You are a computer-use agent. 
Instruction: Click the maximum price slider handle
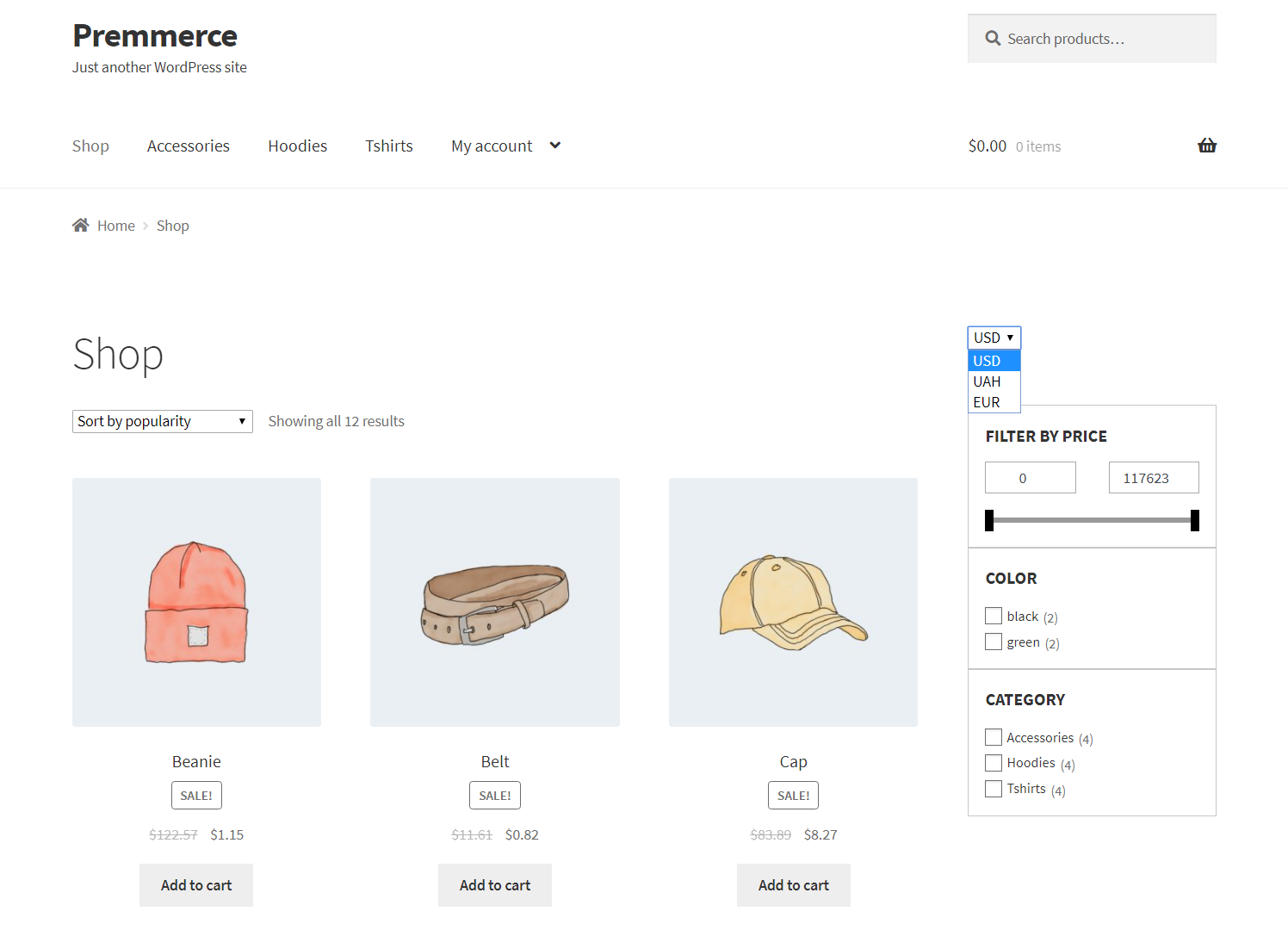coord(1194,520)
